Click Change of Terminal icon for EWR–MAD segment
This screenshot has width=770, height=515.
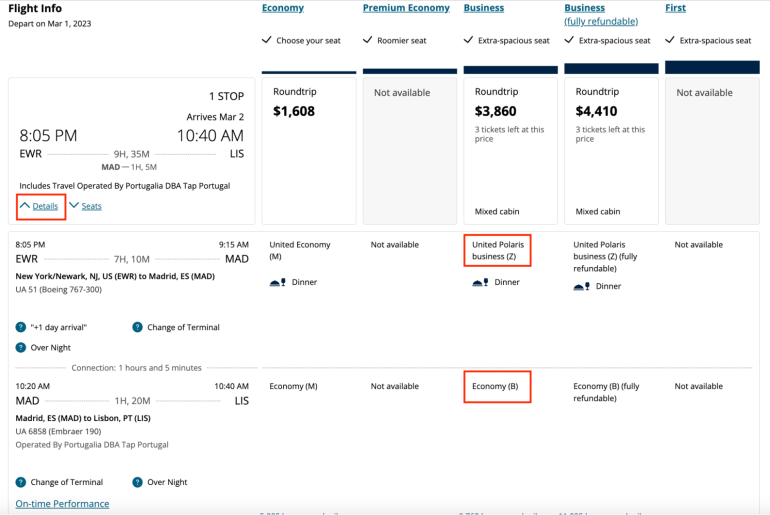tap(138, 327)
